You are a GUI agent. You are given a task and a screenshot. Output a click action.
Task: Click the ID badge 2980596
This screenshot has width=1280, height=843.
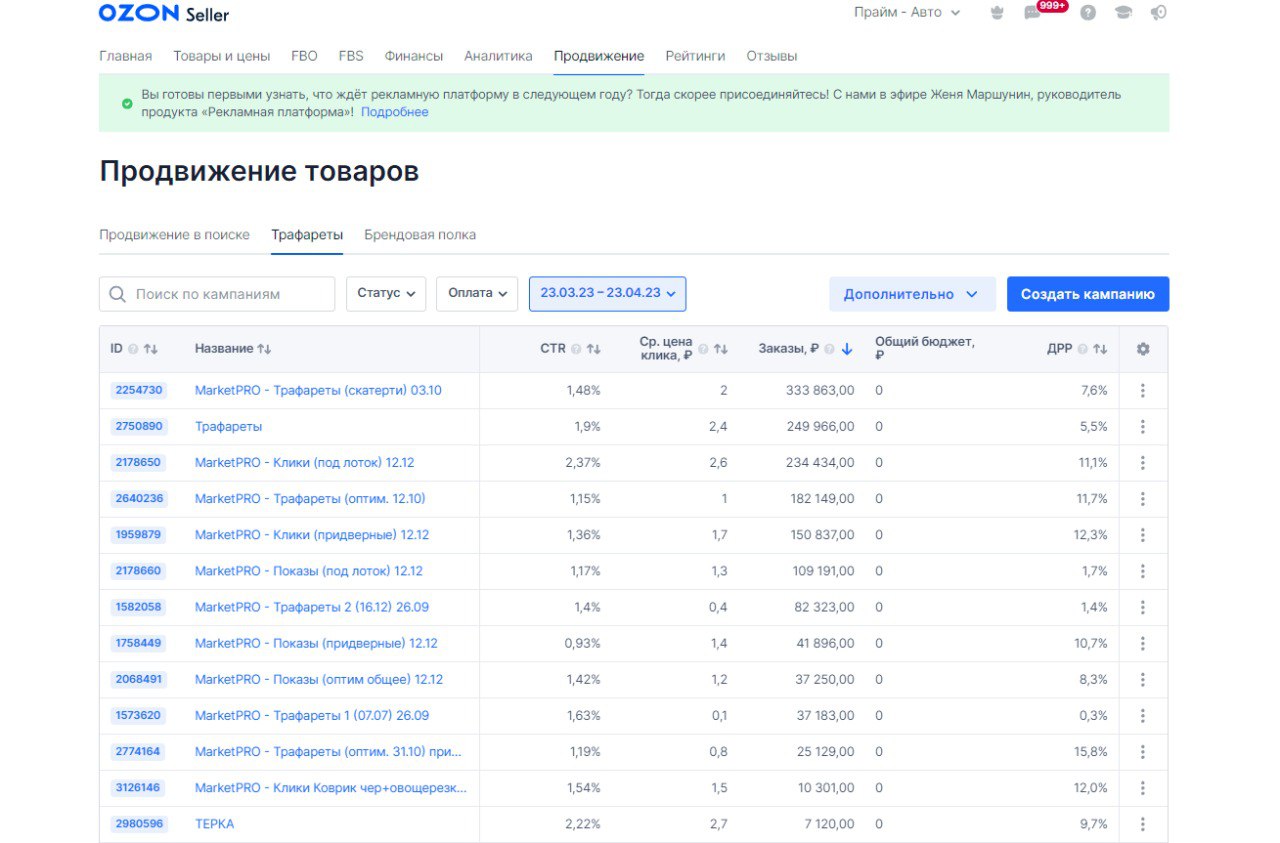pyautogui.click(x=137, y=824)
